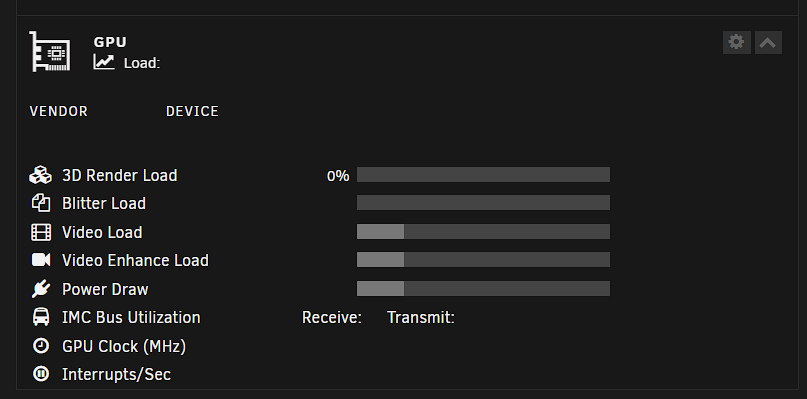Click the GPU title text
The image size is (807, 399).
110,42
